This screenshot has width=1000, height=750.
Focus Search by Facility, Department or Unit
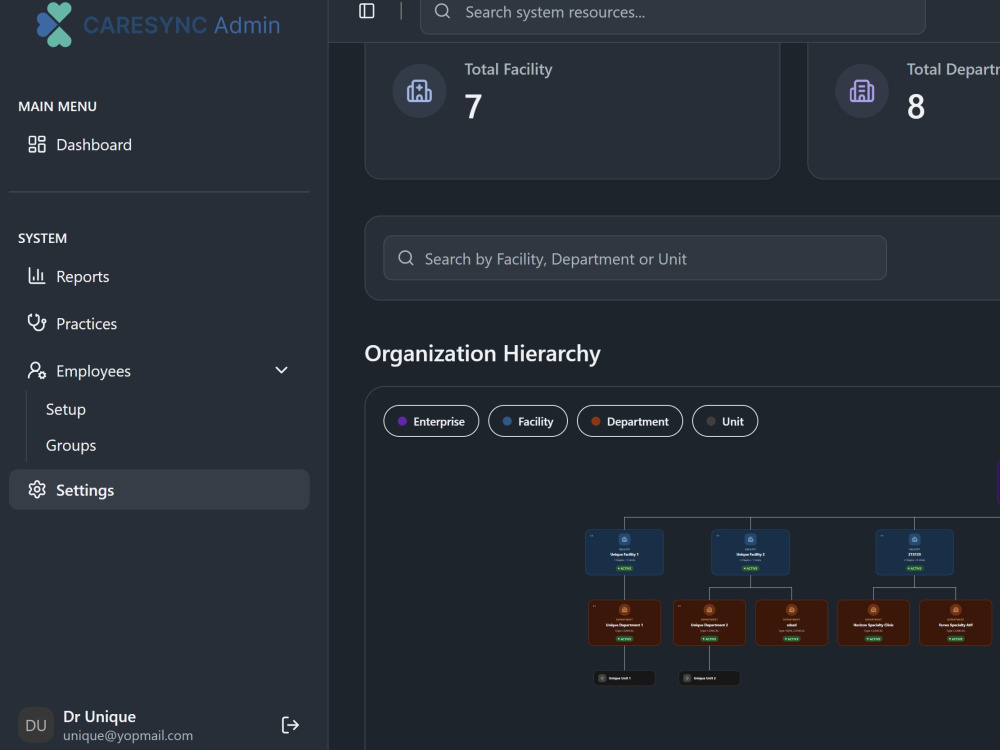pyautogui.click(x=635, y=258)
